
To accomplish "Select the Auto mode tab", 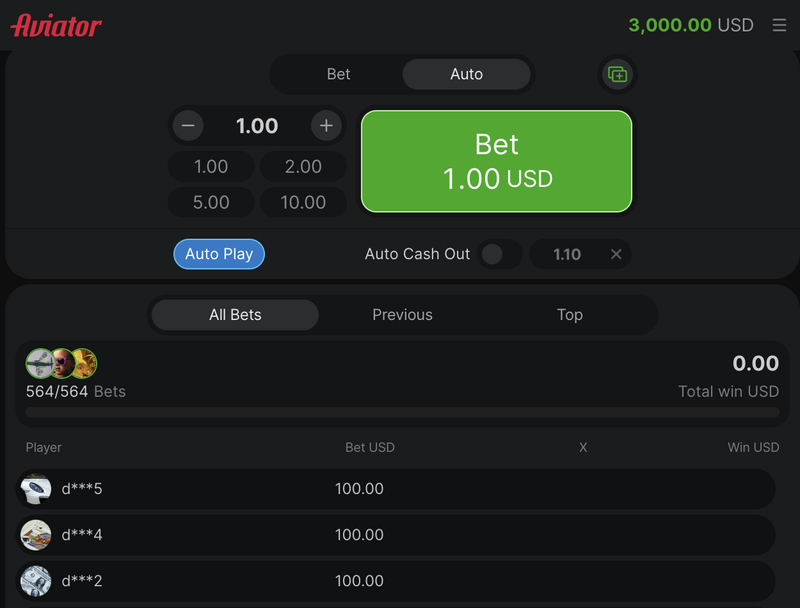I will coord(466,74).
